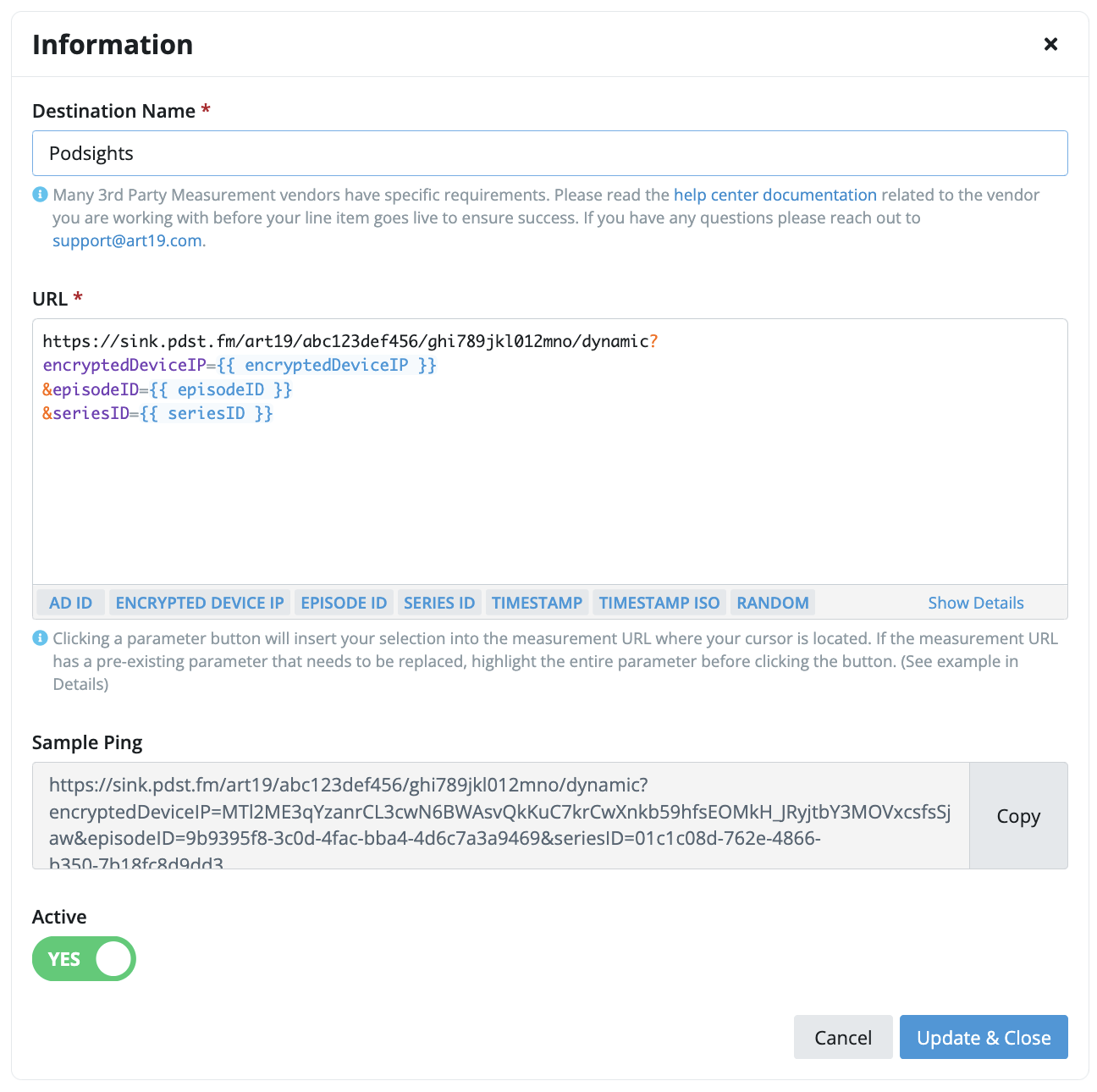The width and height of the screenshot is (1097, 1092).
Task: Click the Sample Ping label
Action: coord(87,742)
